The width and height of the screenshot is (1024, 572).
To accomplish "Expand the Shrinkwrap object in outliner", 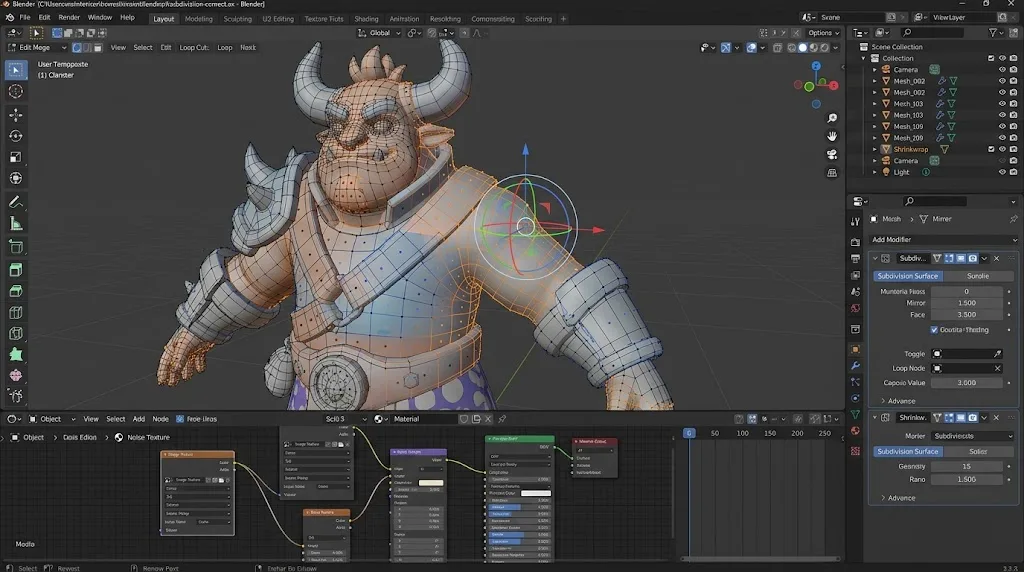I will (x=875, y=150).
